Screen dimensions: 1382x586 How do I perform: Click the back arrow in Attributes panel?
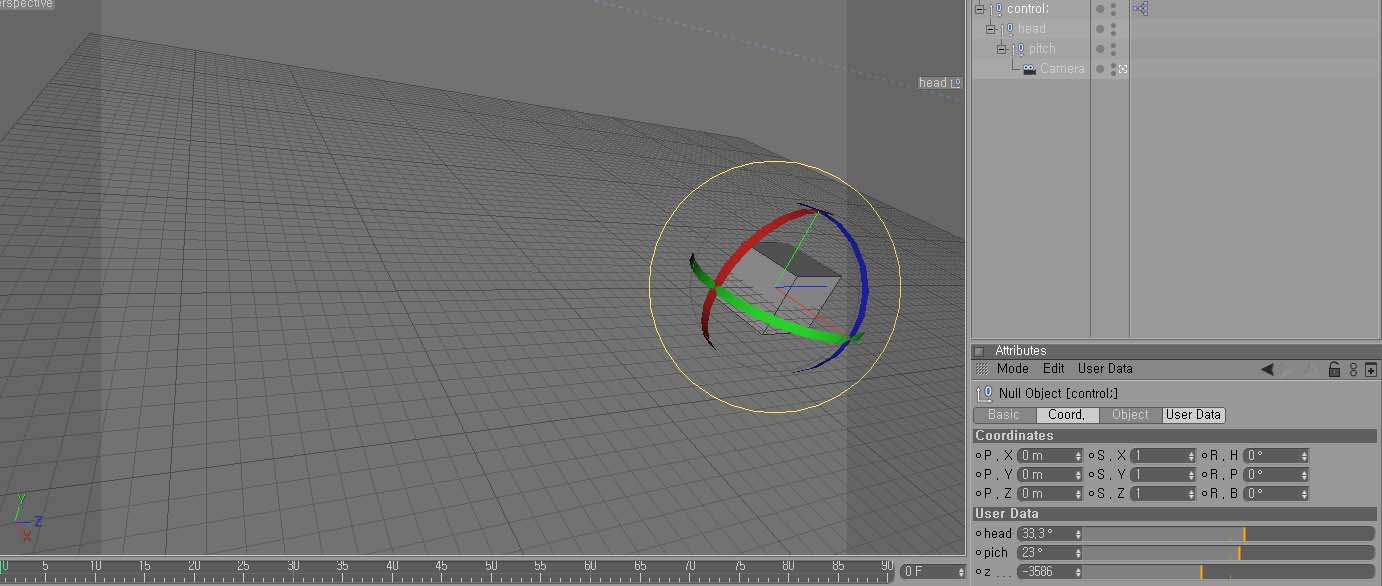1267,369
